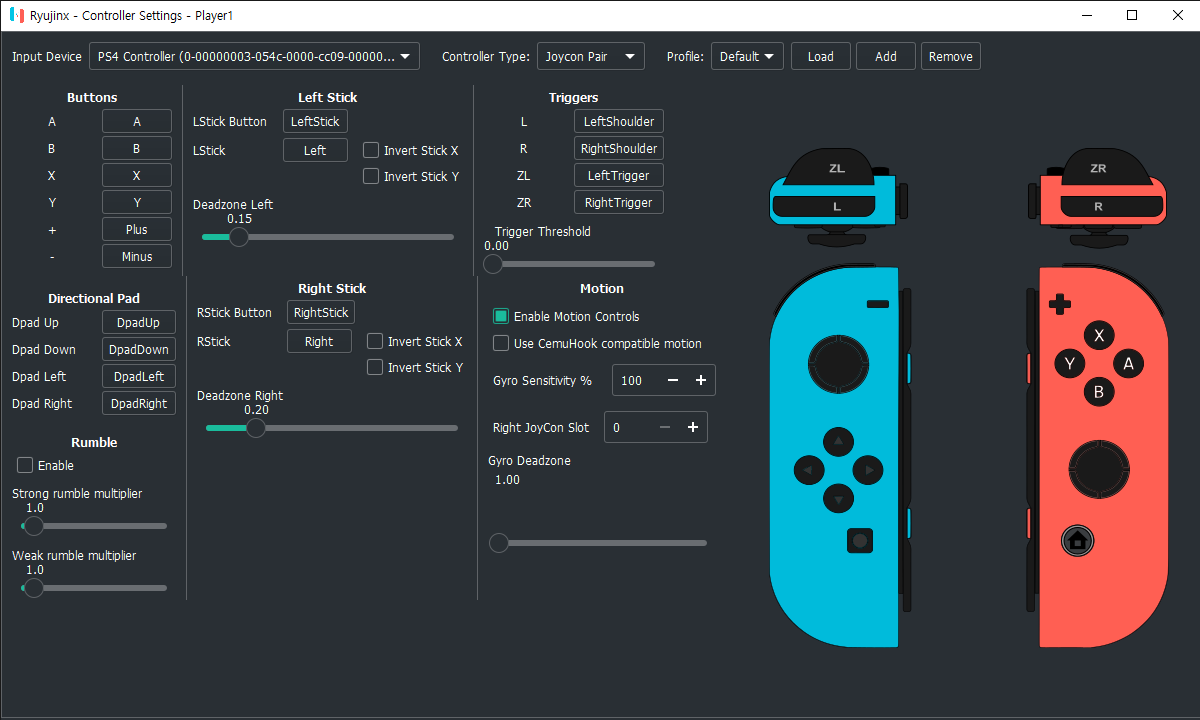This screenshot has width=1200, height=720.
Task: Decrease Gyro Sensitivity with the minus stepper
Action: (673, 380)
